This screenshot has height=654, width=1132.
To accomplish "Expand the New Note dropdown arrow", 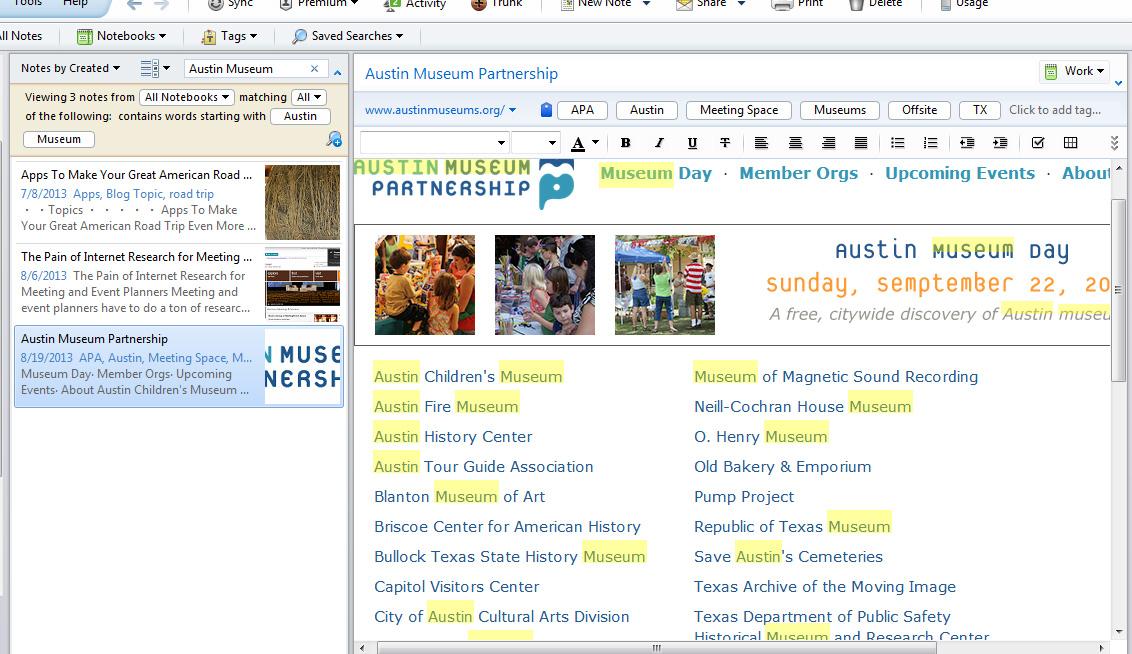I will tap(646, 4).
